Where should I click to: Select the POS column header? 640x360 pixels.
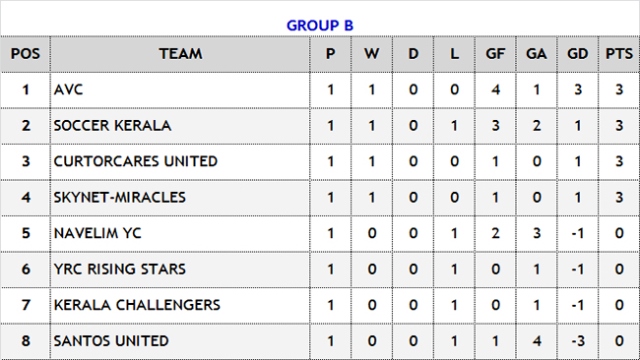click(25, 54)
